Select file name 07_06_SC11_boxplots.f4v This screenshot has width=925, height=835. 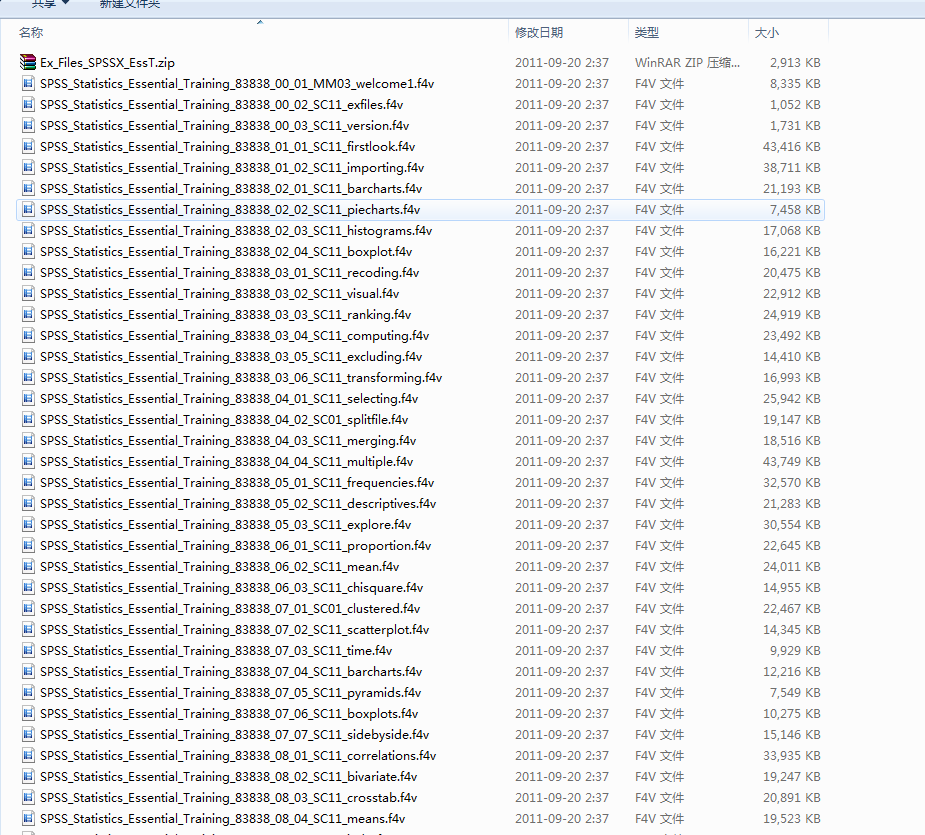click(229, 713)
